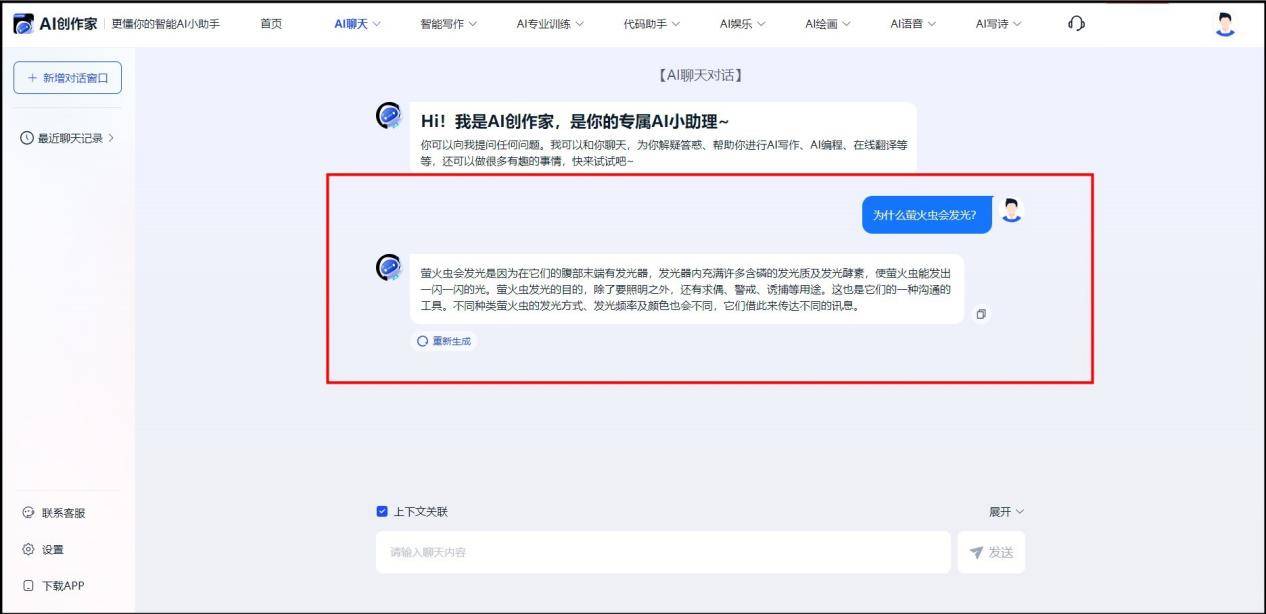
Task: Click the AI创作家 logo icon
Action: point(24,24)
